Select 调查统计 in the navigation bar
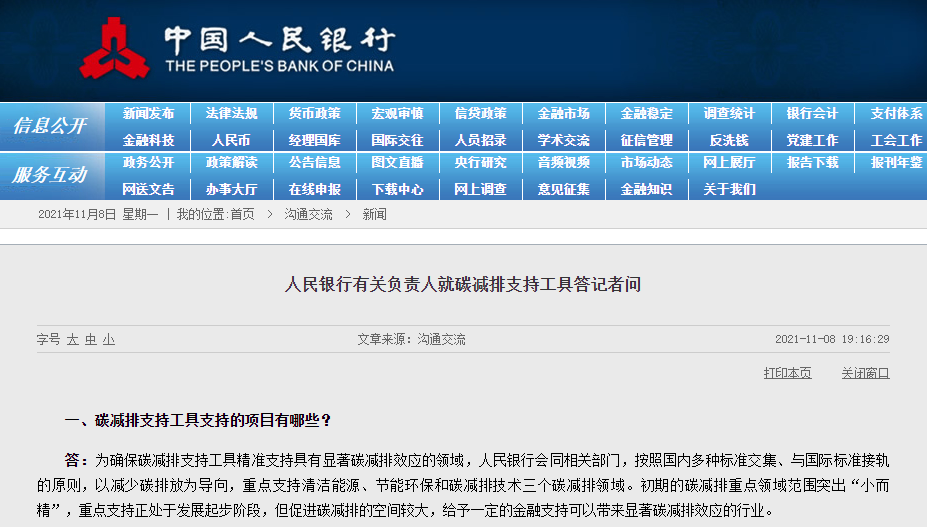 (x=729, y=114)
